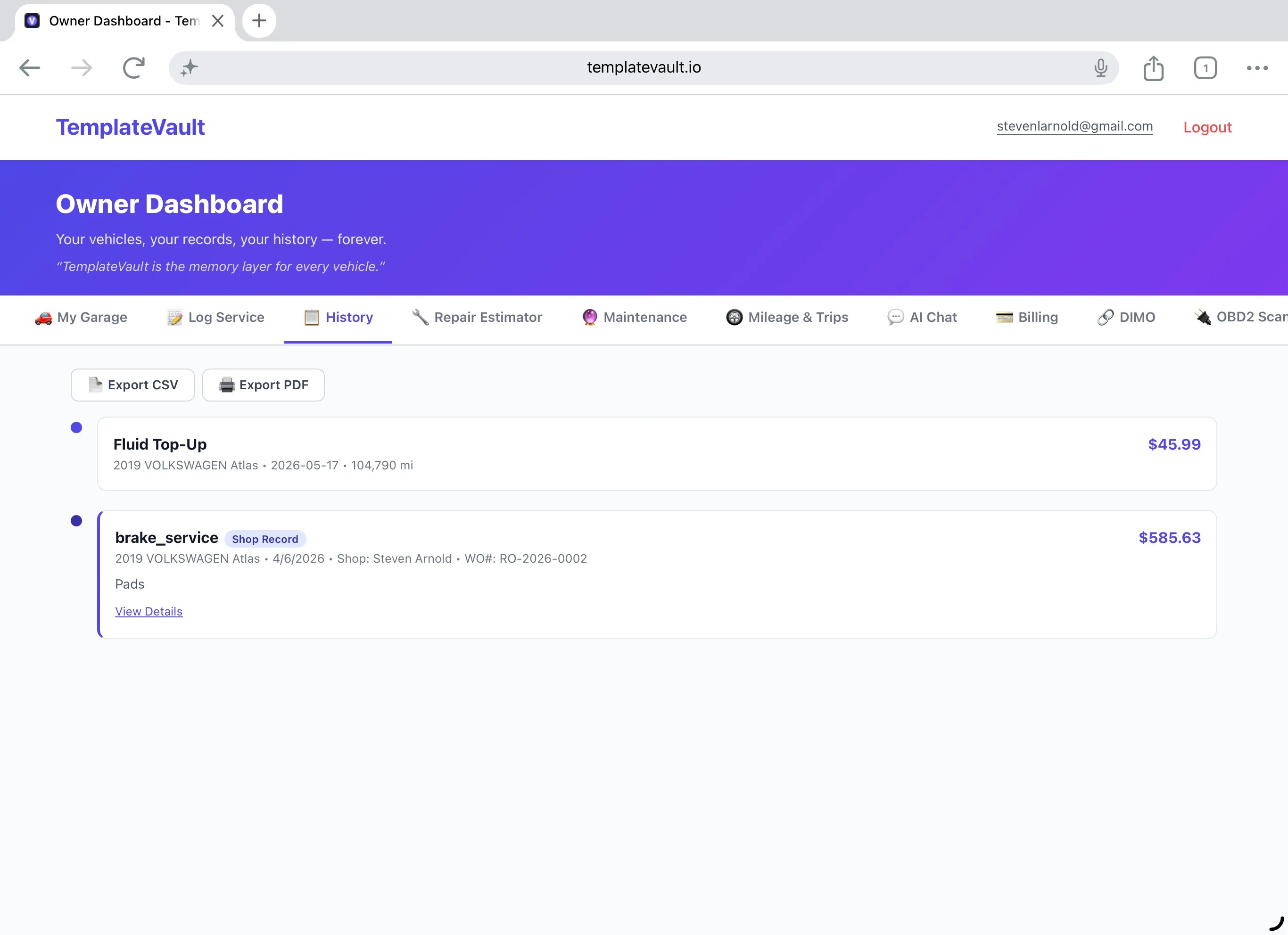Viewport: 1288px width, 935px height.
Task: Open a new tab with the plus button
Action: point(259,21)
